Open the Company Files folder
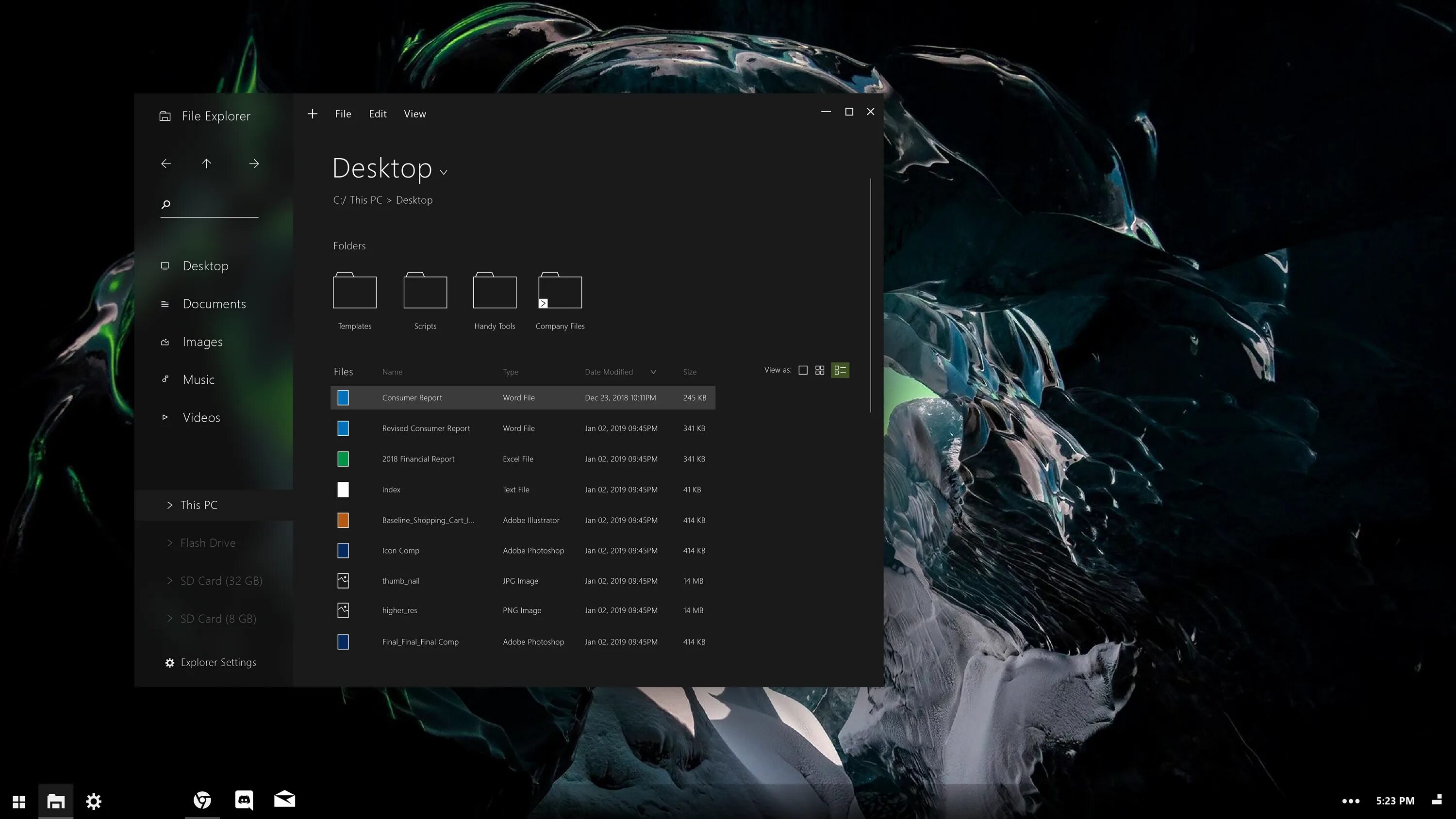 coord(560,291)
